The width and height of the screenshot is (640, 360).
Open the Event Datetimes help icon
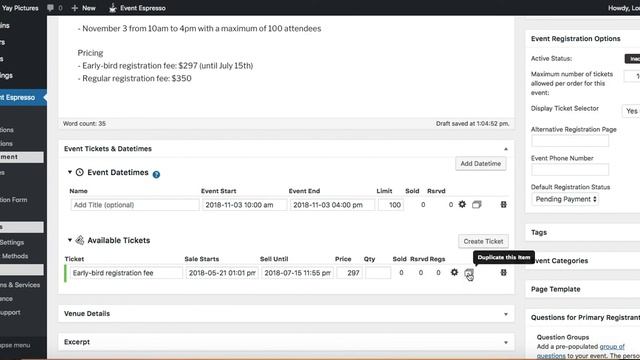point(156,174)
